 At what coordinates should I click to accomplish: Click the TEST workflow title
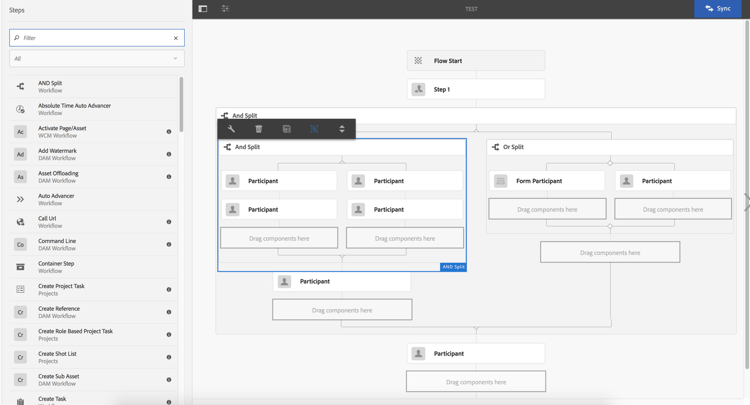(x=471, y=9)
